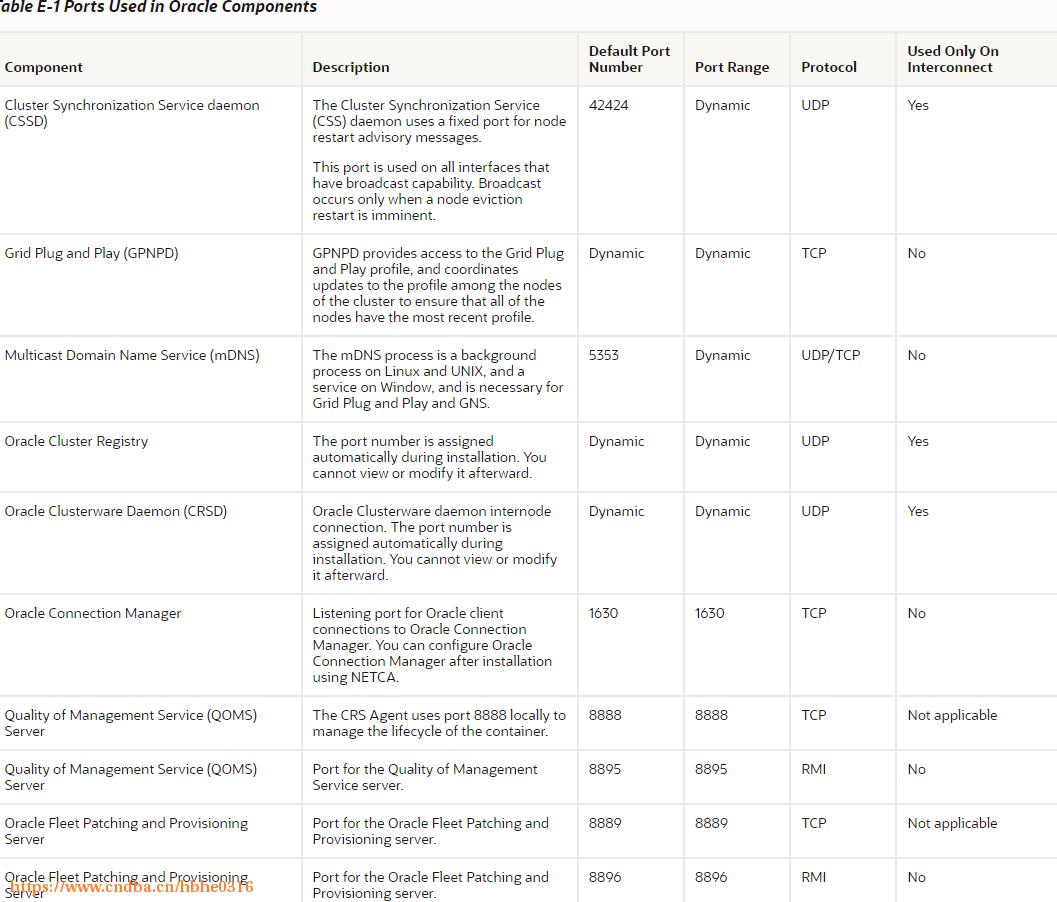This screenshot has width=1057, height=902.
Task: Click 'The port number is assigned automatically' description
Action: click(429, 458)
